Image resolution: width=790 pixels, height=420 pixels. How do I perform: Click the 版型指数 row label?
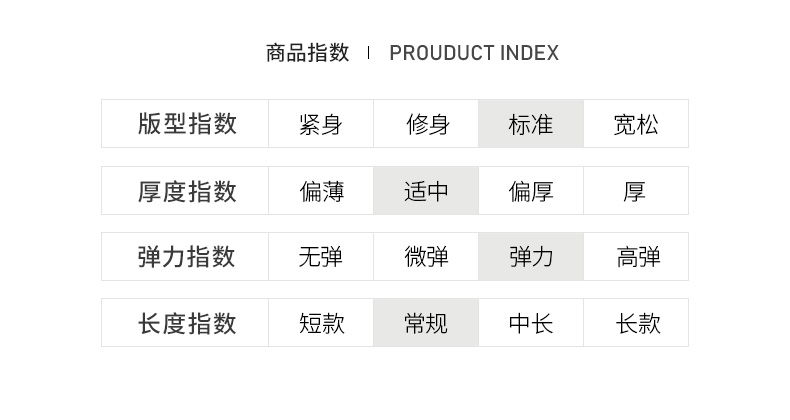click(x=186, y=124)
